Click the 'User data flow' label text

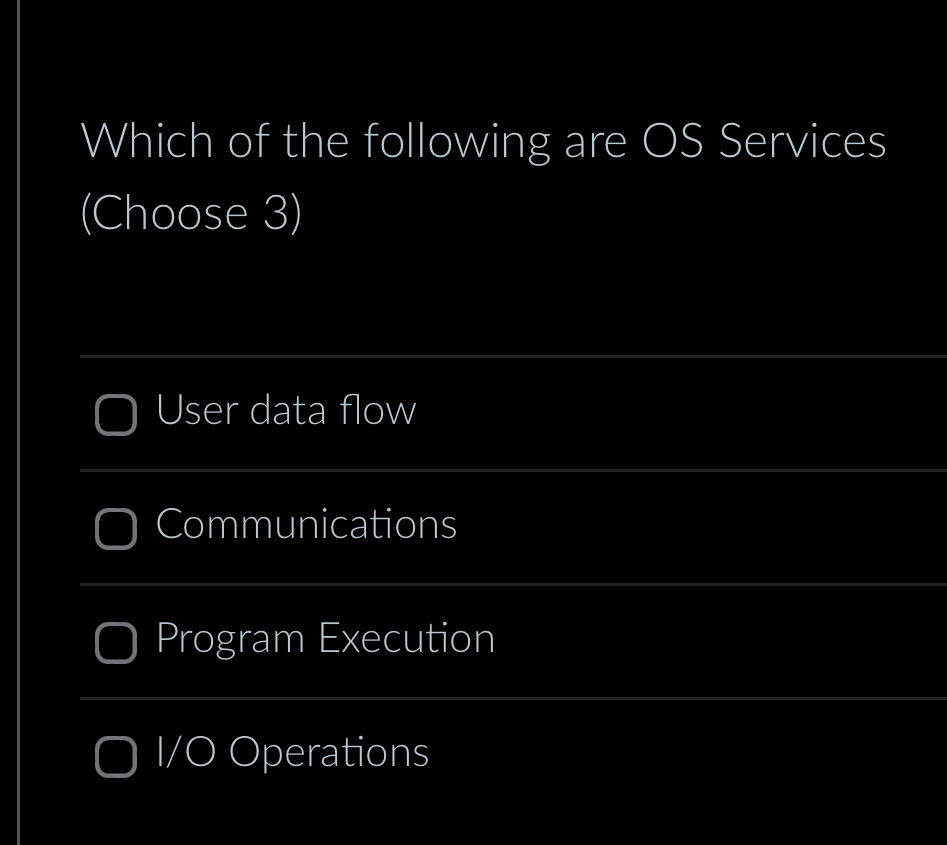(286, 411)
